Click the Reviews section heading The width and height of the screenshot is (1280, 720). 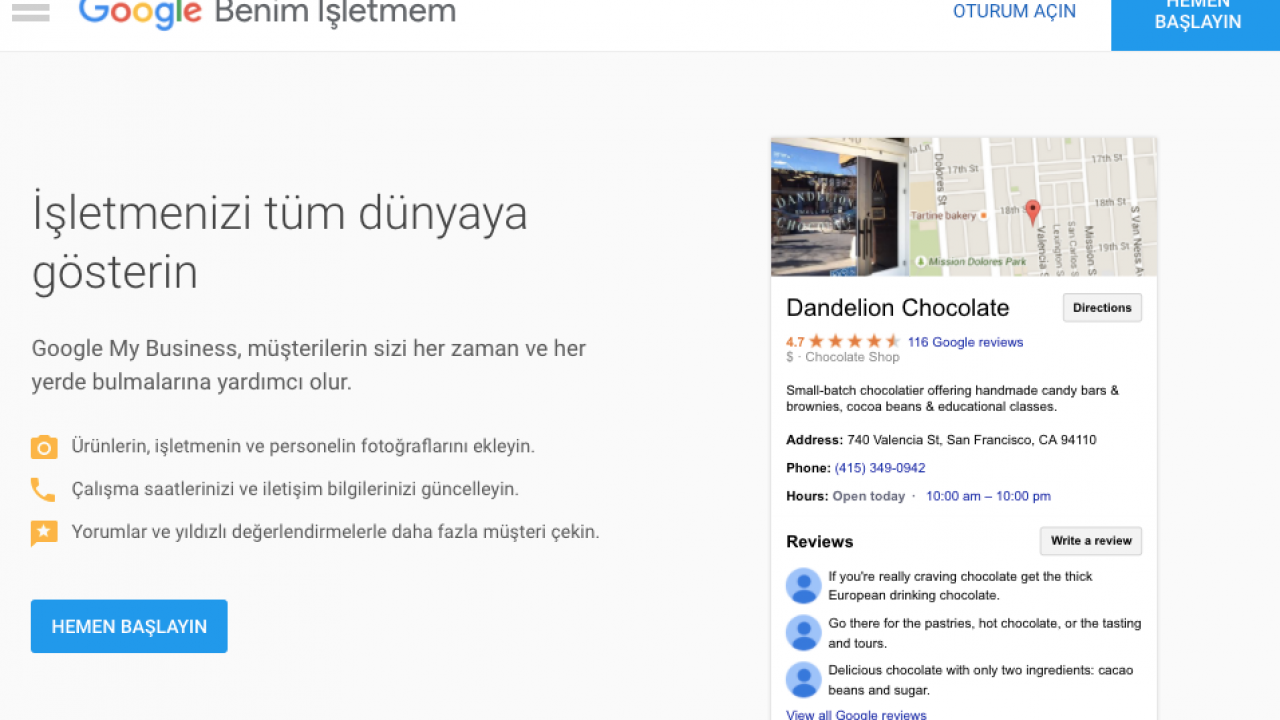(819, 542)
